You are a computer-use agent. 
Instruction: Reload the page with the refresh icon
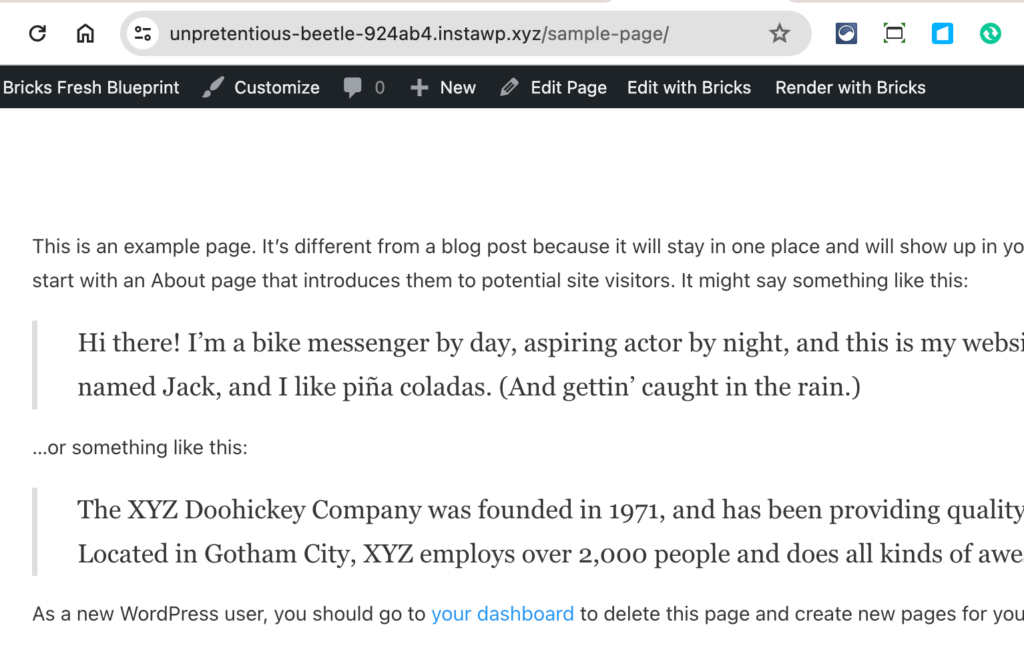[x=37, y=33]
